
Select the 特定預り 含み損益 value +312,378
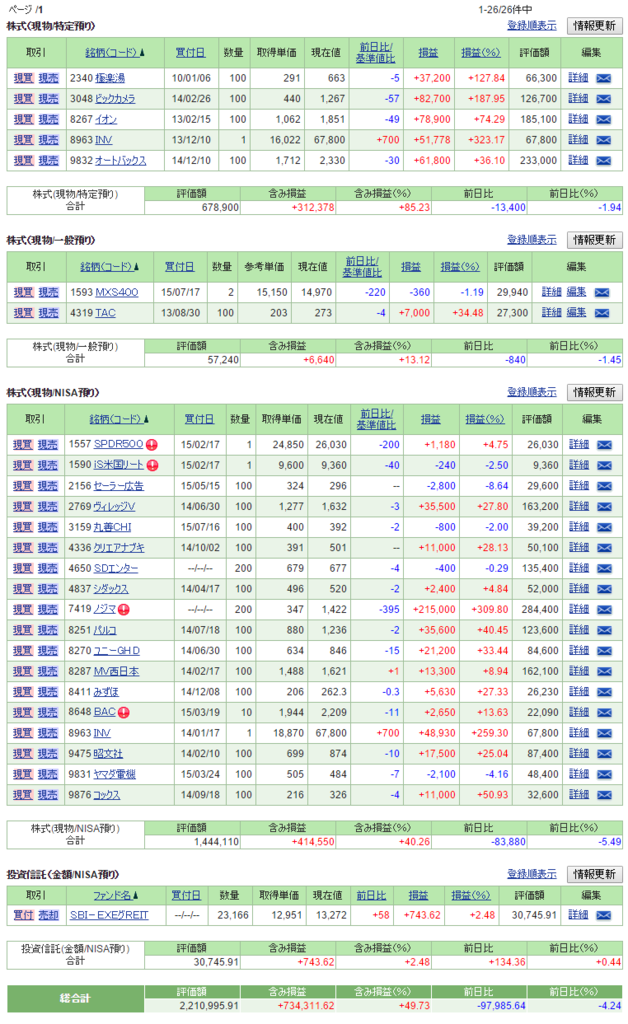[313, 208]
